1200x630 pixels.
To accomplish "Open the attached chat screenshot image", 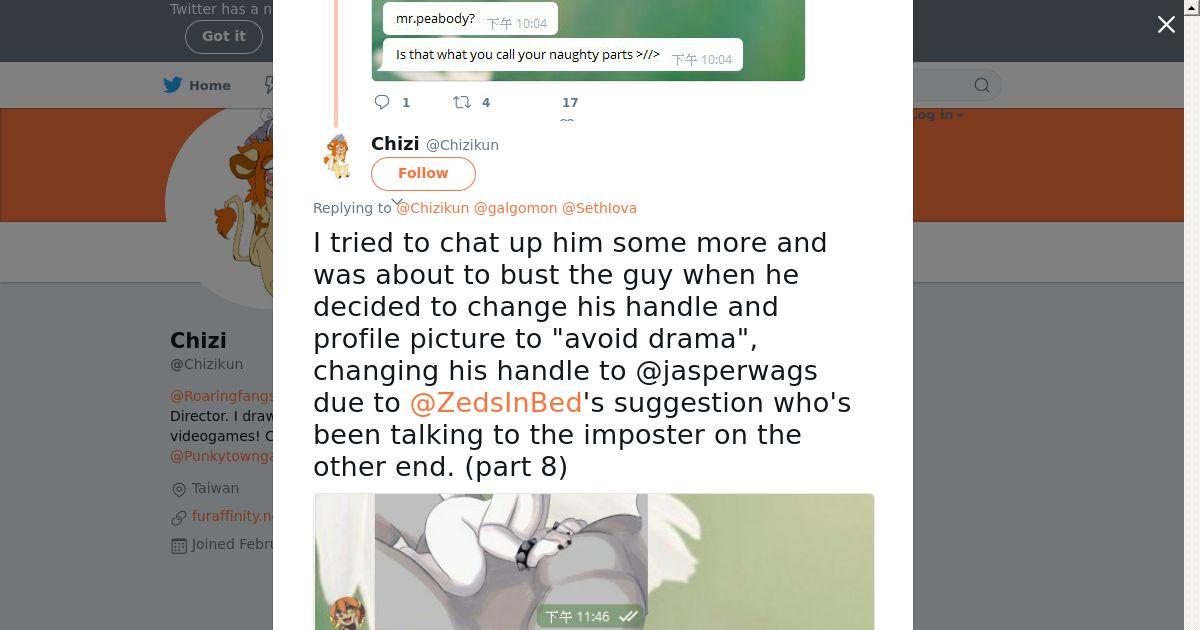I will click(594, 561).
